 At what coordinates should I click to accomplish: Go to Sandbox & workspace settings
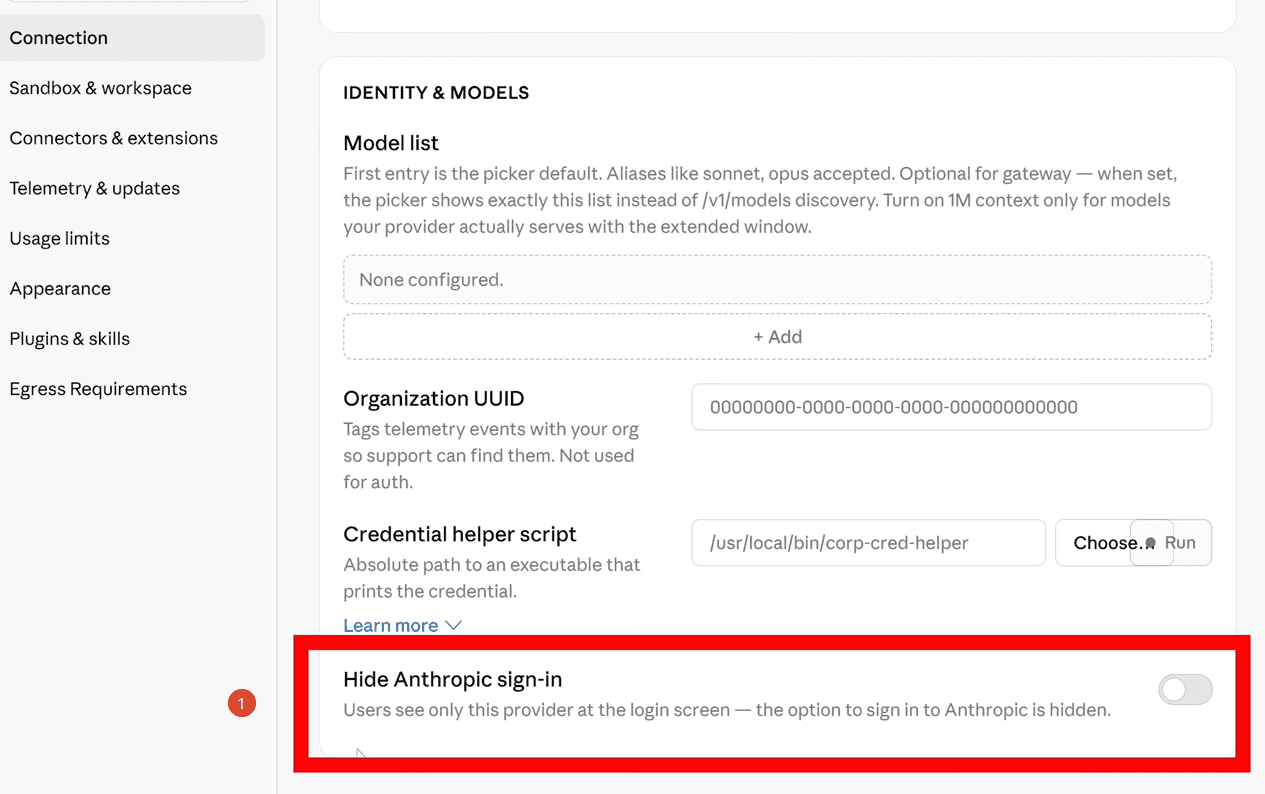(100, 88)
